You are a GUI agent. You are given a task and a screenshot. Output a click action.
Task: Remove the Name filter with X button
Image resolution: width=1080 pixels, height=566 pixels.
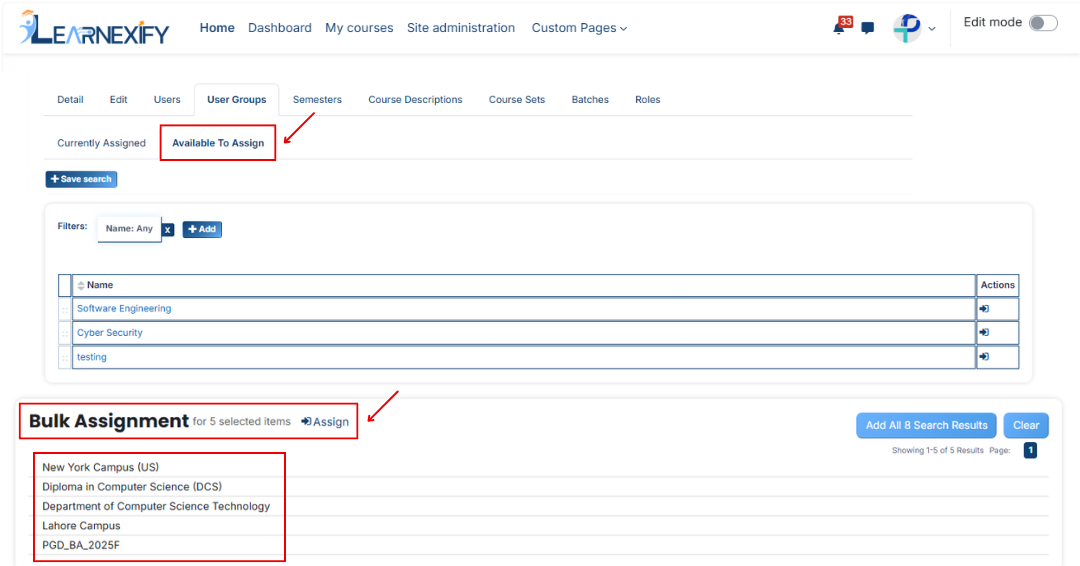click(167, 230)
